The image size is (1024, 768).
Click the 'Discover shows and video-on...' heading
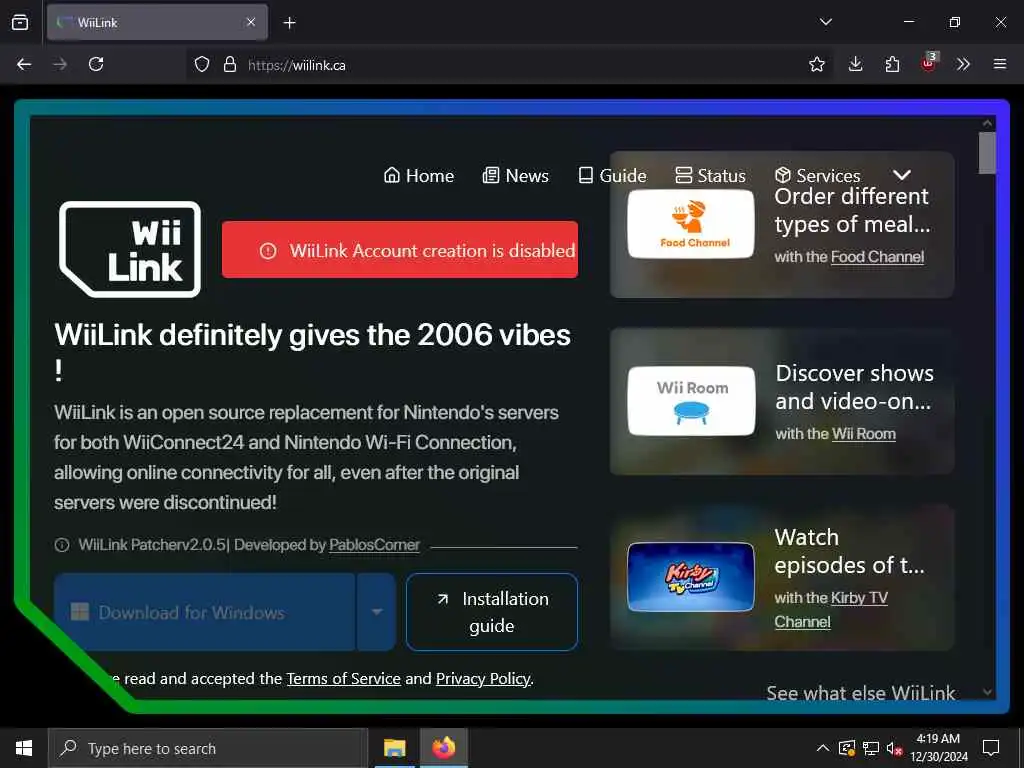(x=854, y=387)
